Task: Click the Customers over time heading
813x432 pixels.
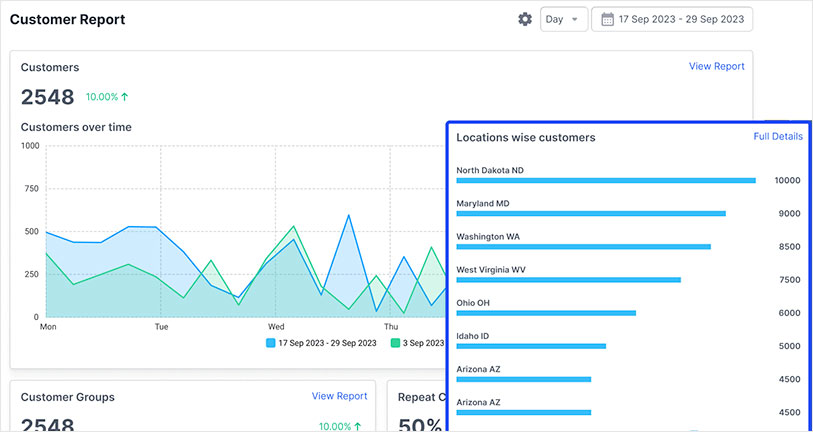Action: [x=76, y=127]
